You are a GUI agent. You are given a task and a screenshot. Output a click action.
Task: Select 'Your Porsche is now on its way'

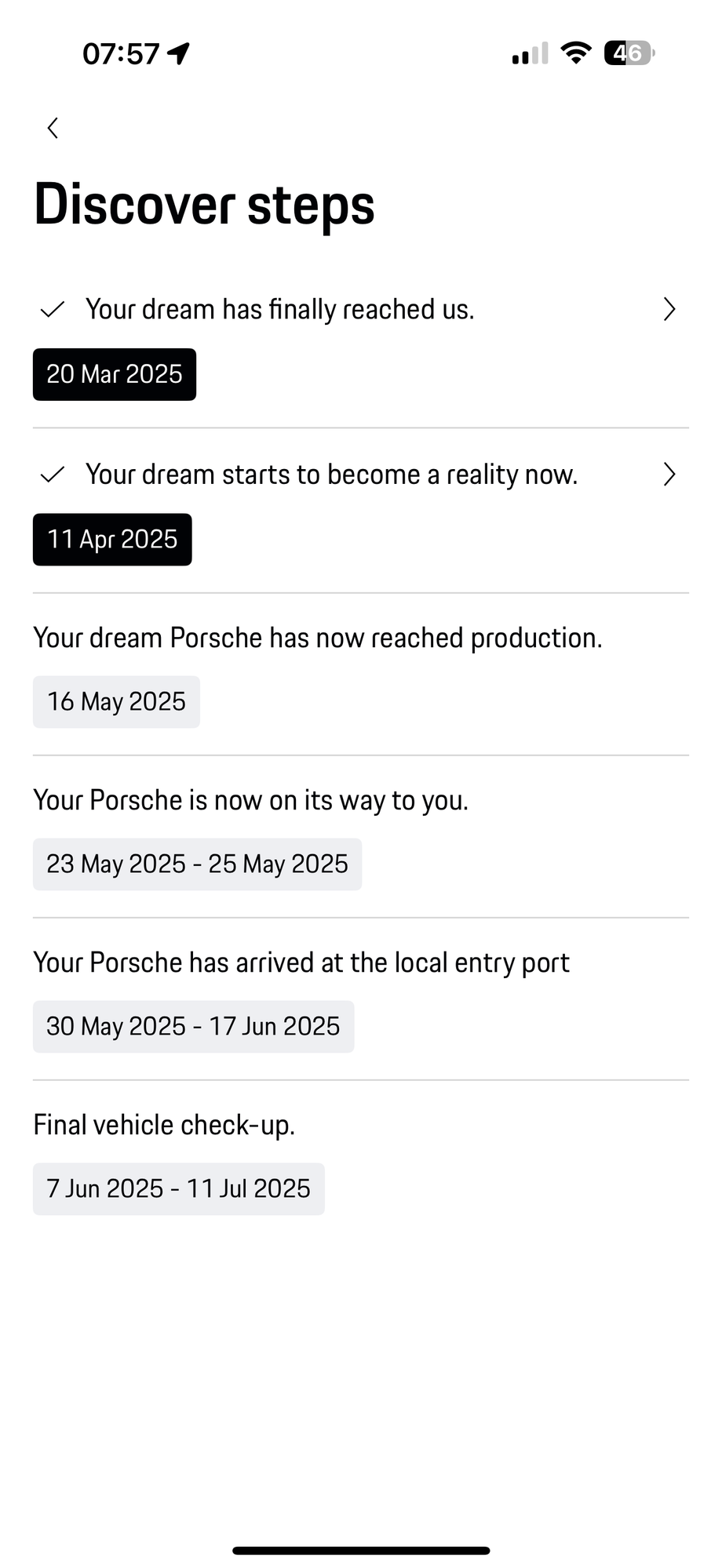pos(250,800)
